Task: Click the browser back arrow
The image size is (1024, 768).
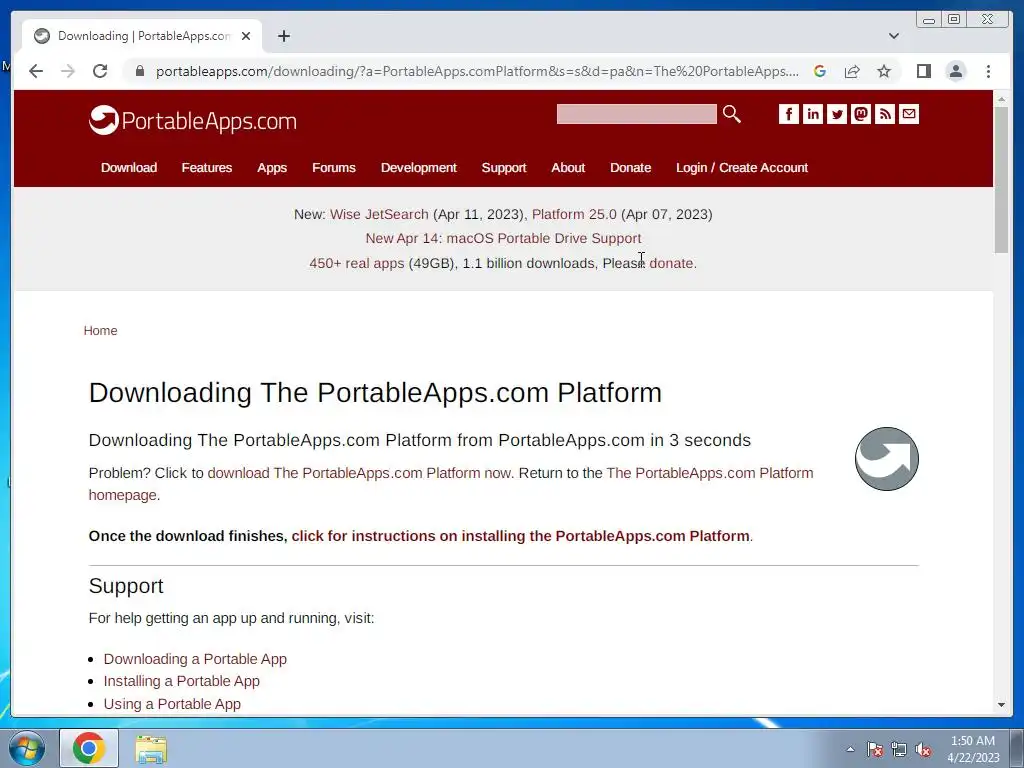Action: [x=36, y=71]
